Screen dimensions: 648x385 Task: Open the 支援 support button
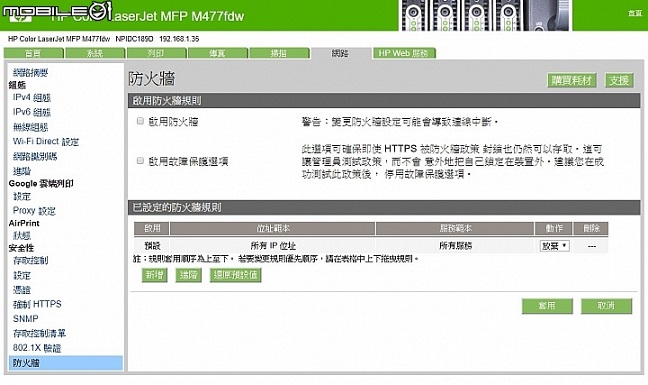click(619, 80)
